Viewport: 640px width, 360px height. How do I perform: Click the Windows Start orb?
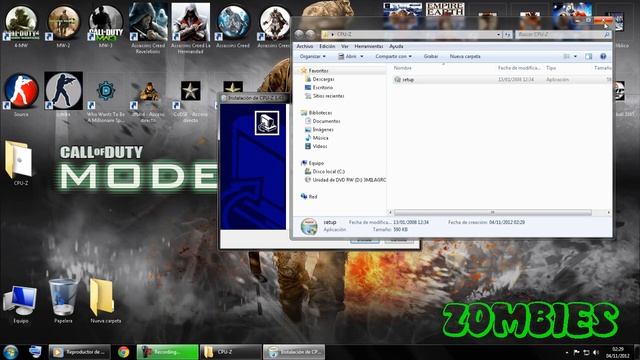click(11, 352)
